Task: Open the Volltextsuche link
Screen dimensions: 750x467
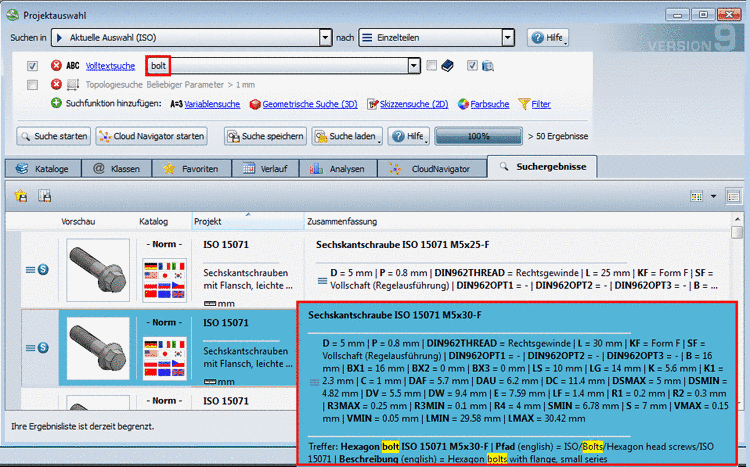Action: pos(110,66)
